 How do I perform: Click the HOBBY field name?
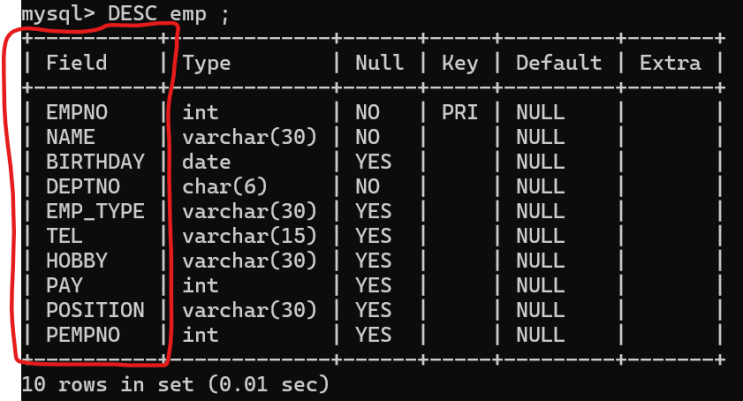(x=76, y=261)
